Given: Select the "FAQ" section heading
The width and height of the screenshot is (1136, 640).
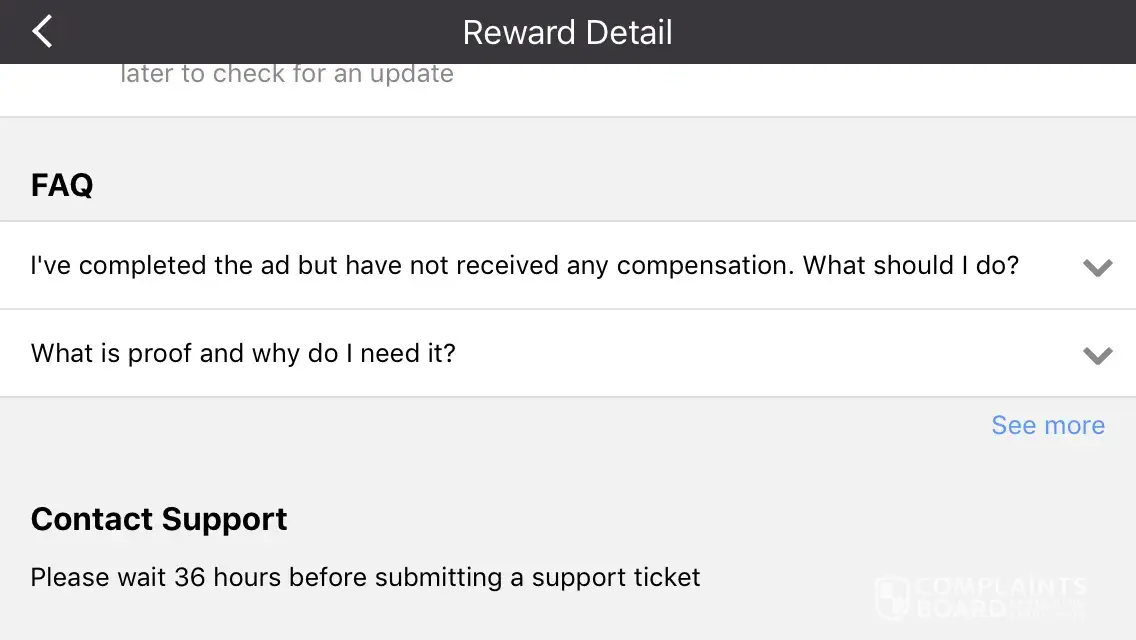Looking at the screenshot, I should click(62, 185).
